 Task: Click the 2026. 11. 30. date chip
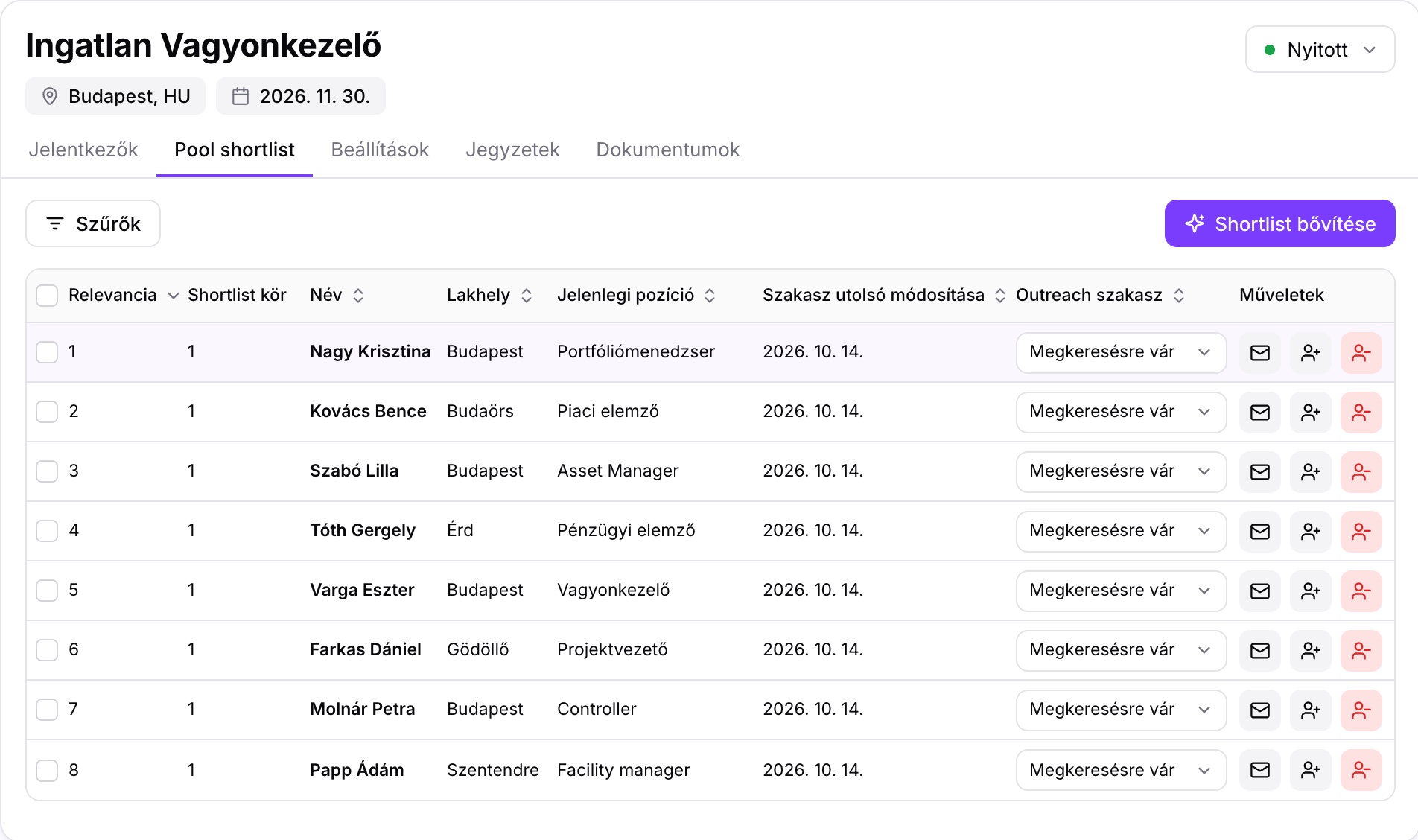coord(301,96)
